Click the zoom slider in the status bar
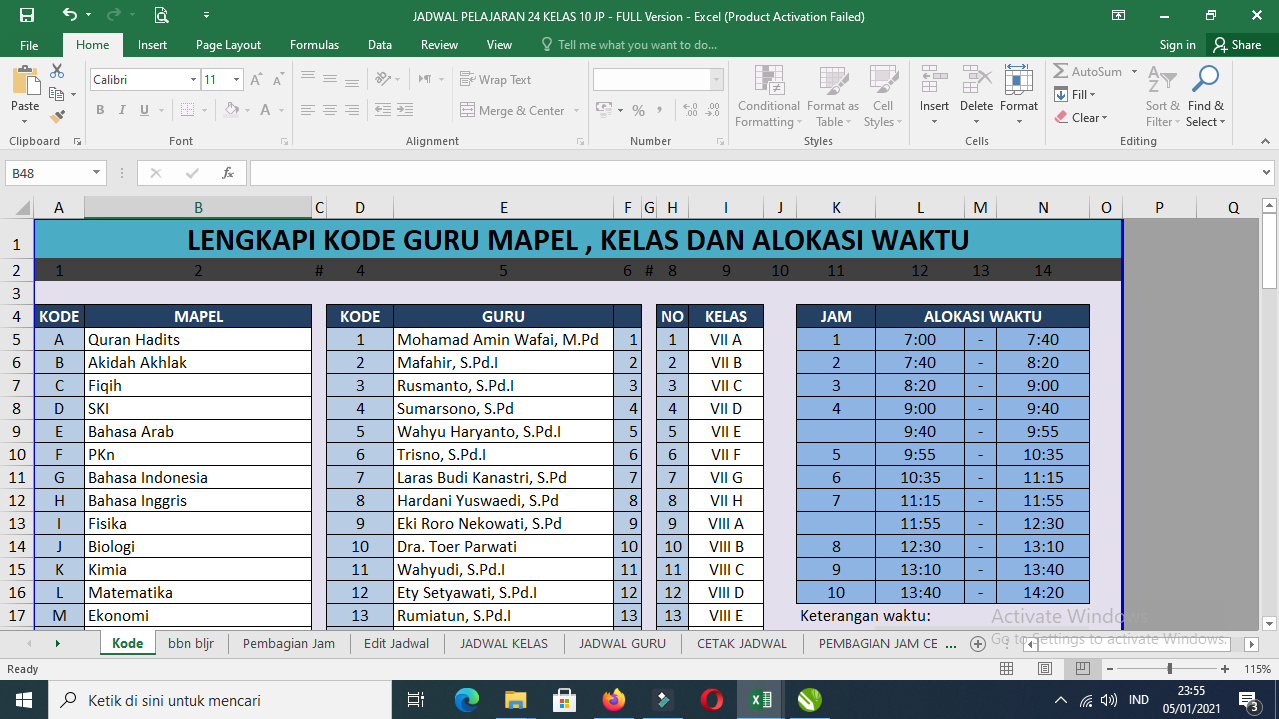Viewport: 1279px width, 719px height. (1169, 669)
